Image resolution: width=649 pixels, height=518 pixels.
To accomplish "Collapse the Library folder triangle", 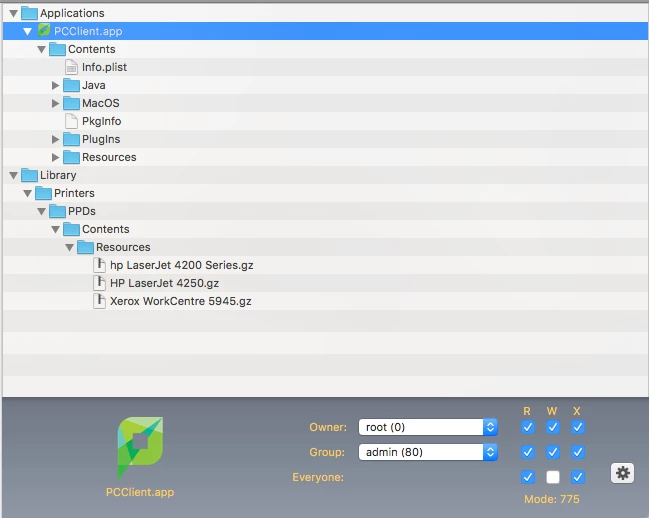I will pyautogui.click(x=13, y=175).
